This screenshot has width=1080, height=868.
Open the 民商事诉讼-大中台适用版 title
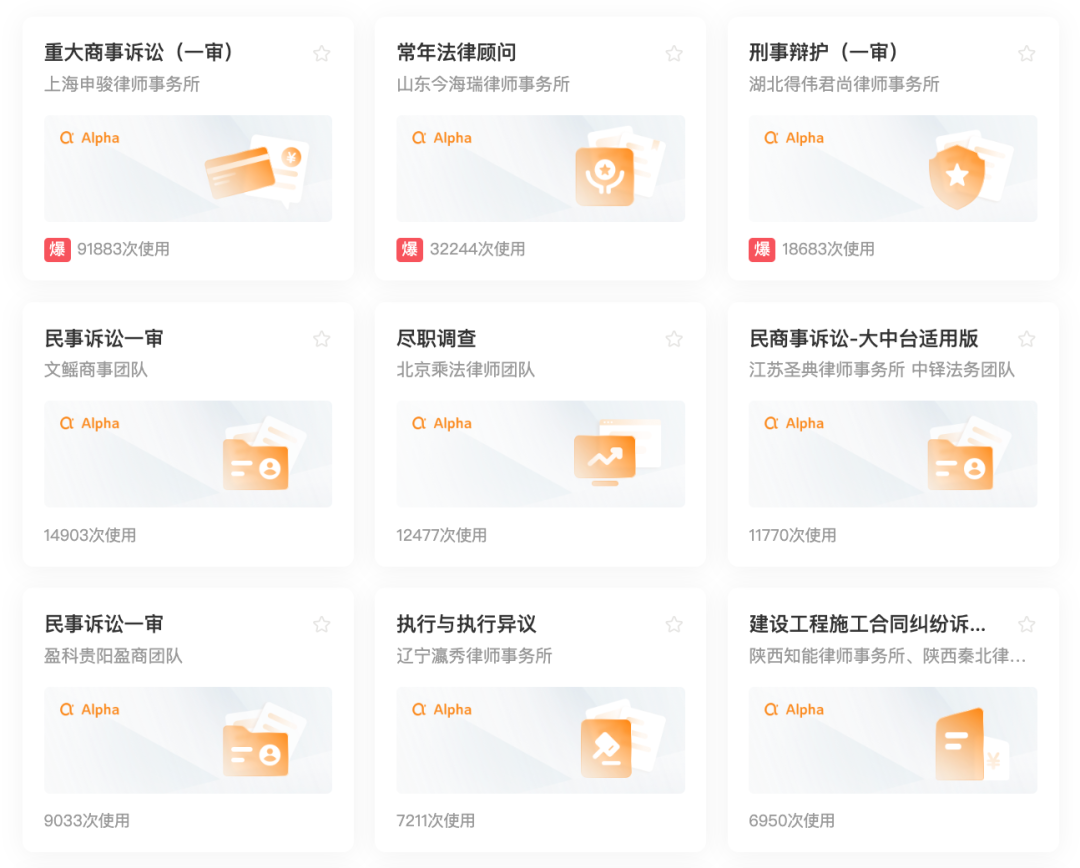coord(864,338)
